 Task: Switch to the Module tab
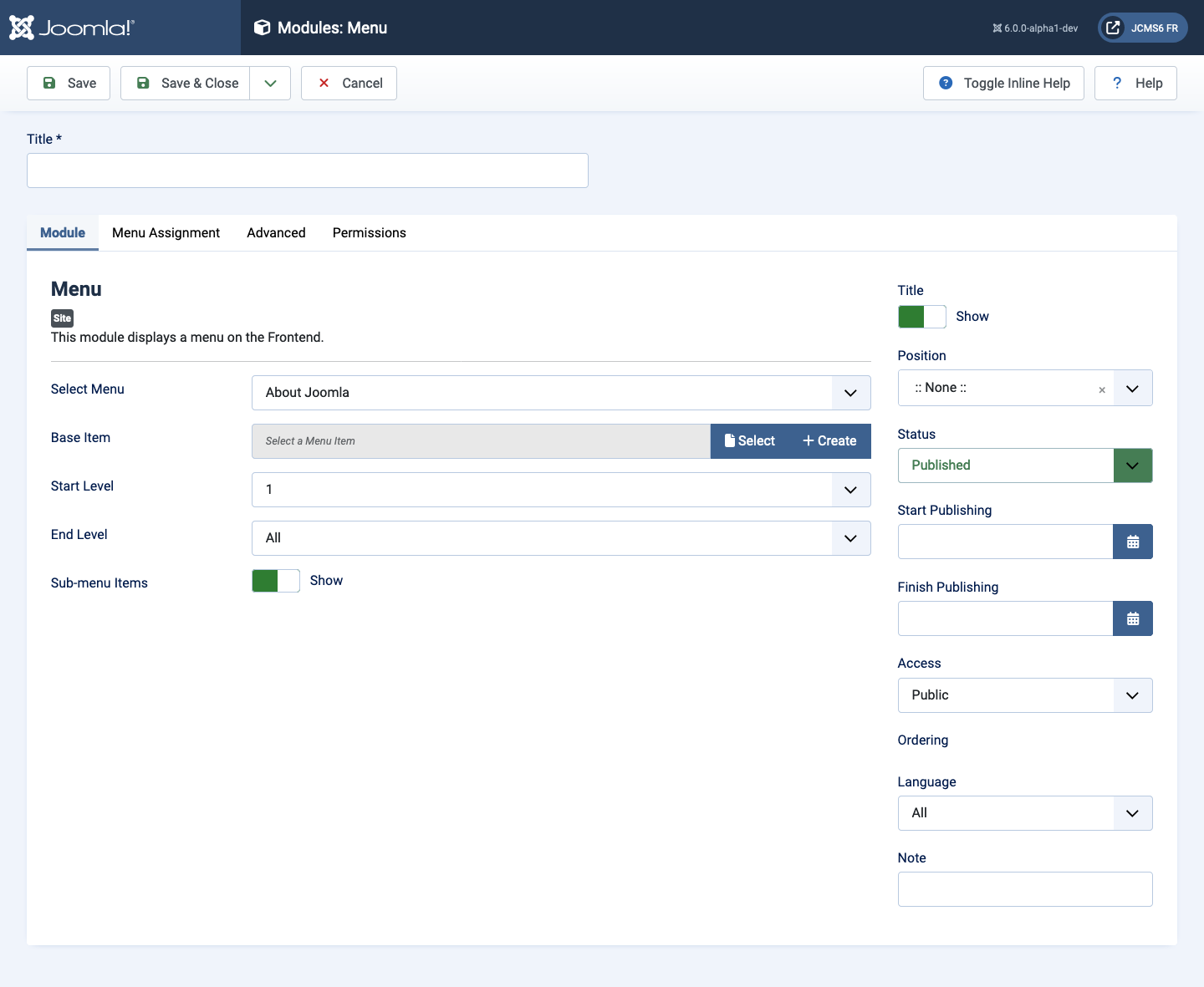coord(63,232)
